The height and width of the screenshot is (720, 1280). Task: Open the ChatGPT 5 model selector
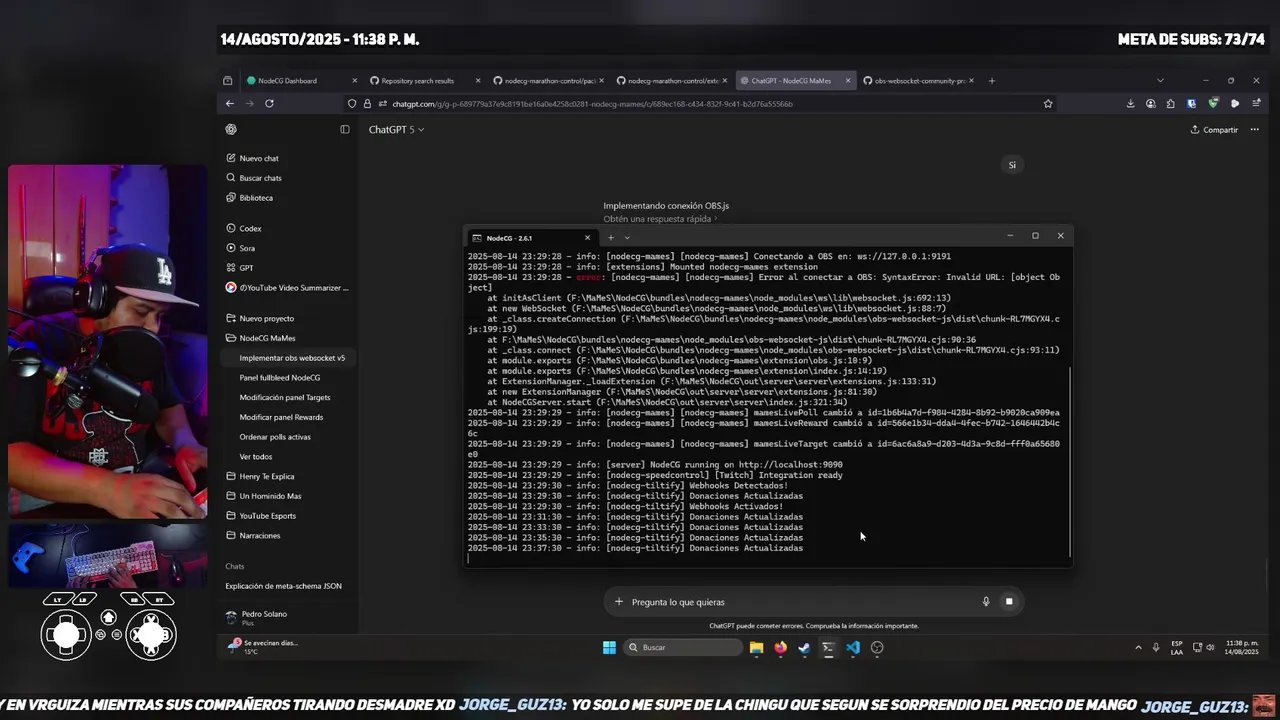pyautogui.click(x=396, y=129)
